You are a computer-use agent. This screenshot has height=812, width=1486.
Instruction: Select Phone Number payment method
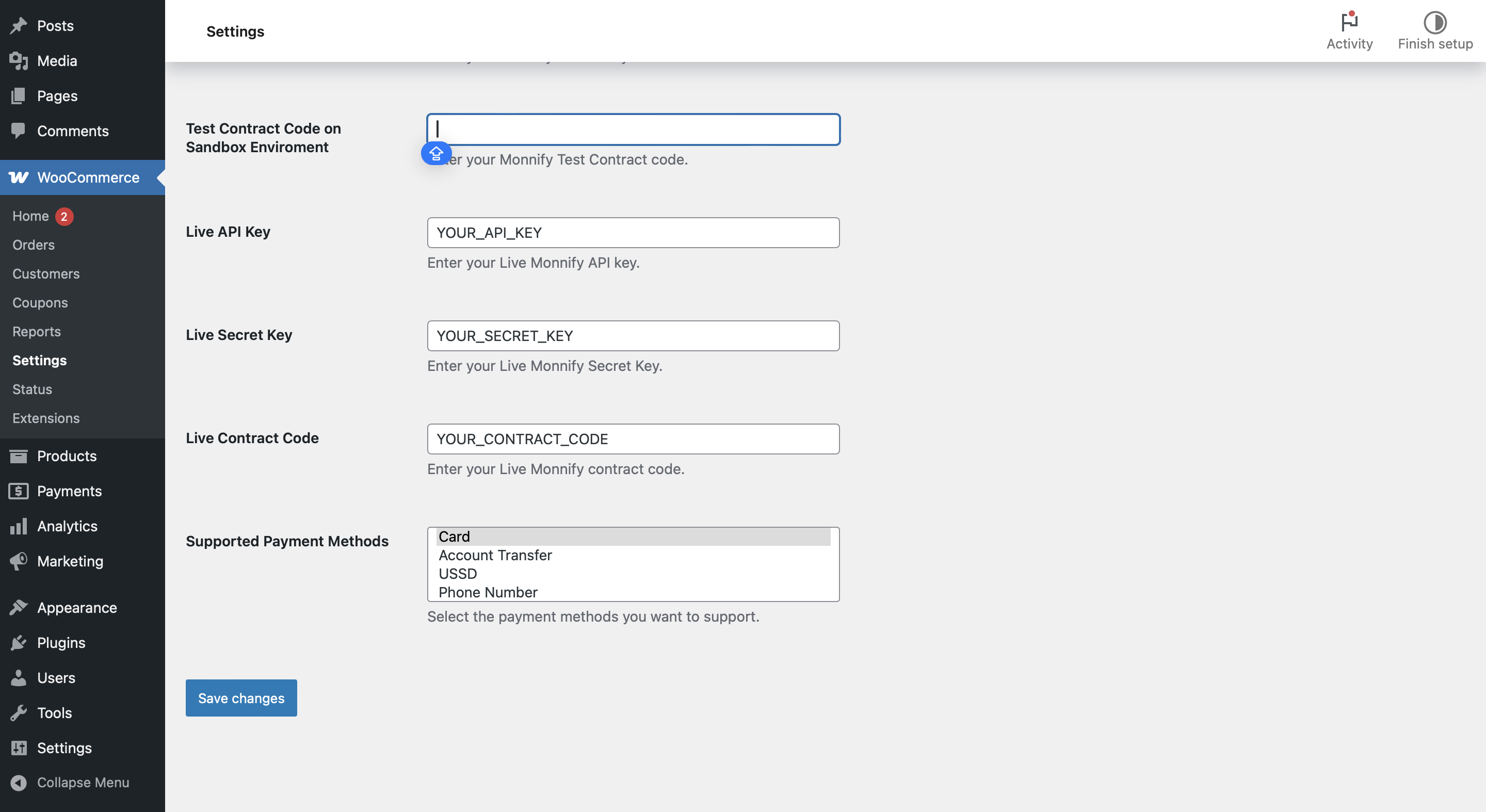634,592
